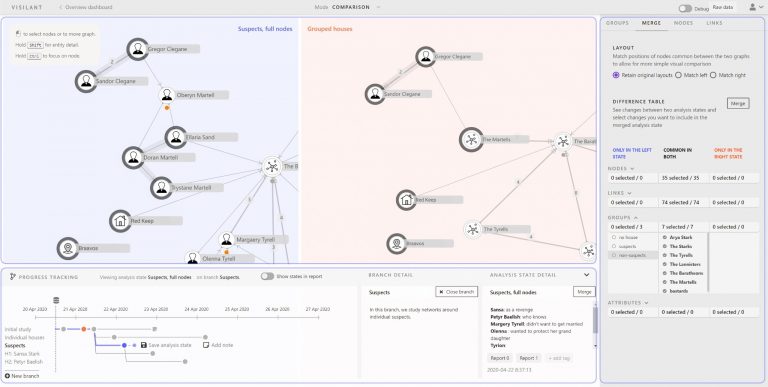This screenshot has height=387, width=768.
Task: Click The Tyrells group node
Action: click(x=473, y=229)
